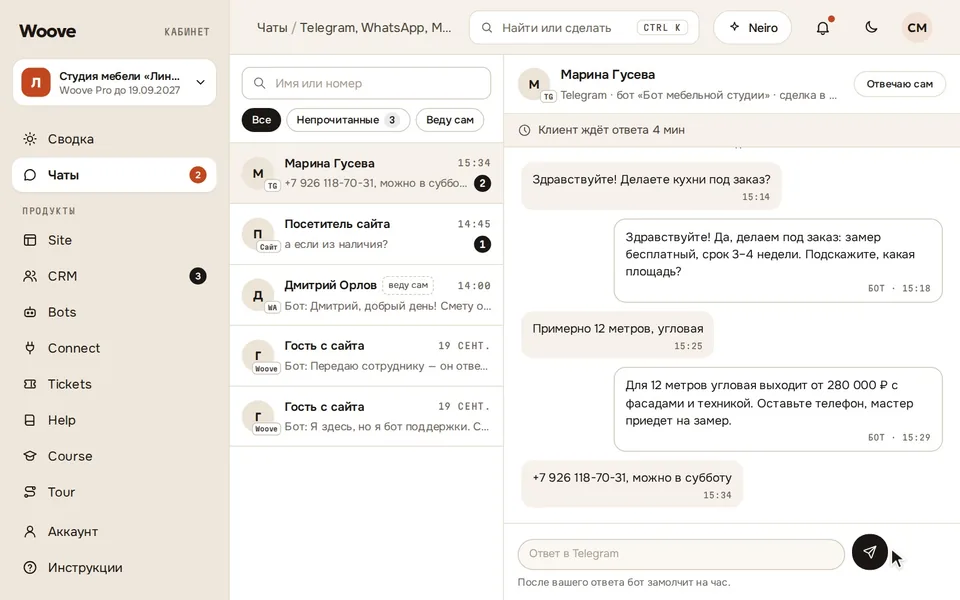
Task: Click the CTRL K shortcut badge
Action: [662, 28]
